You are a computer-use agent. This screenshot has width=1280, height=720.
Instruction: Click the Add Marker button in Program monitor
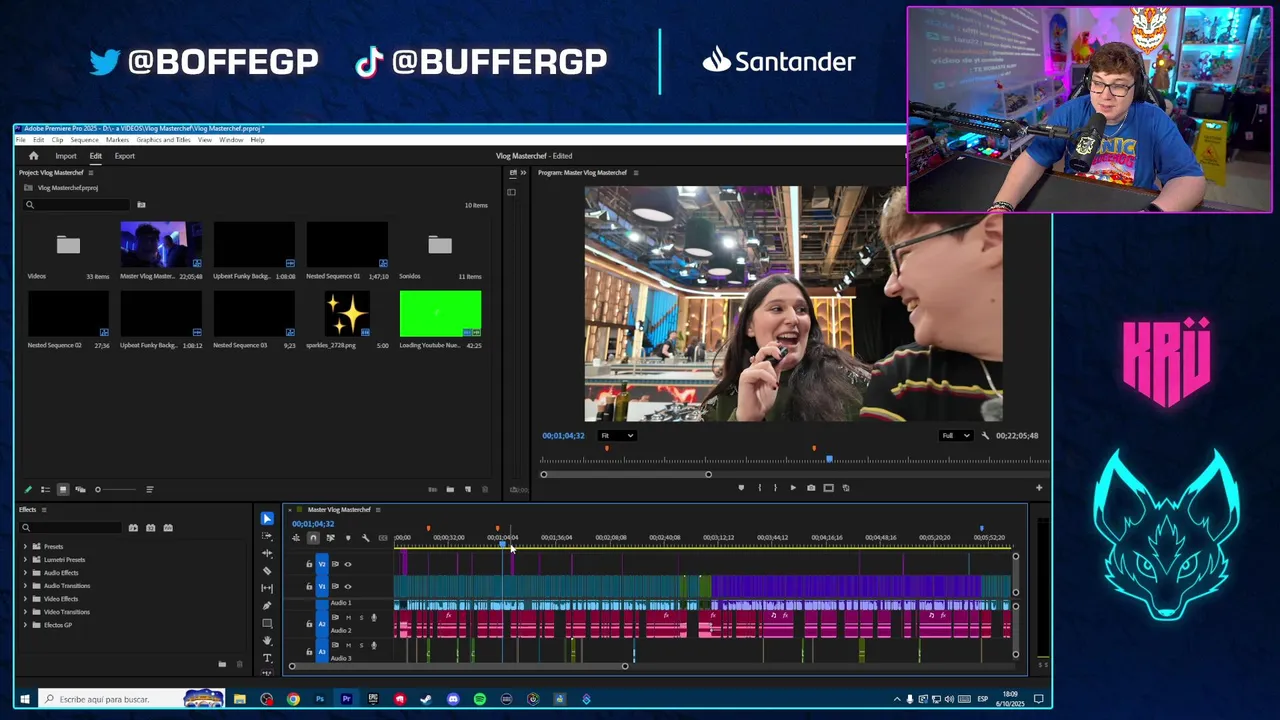(x=741, y=488)
